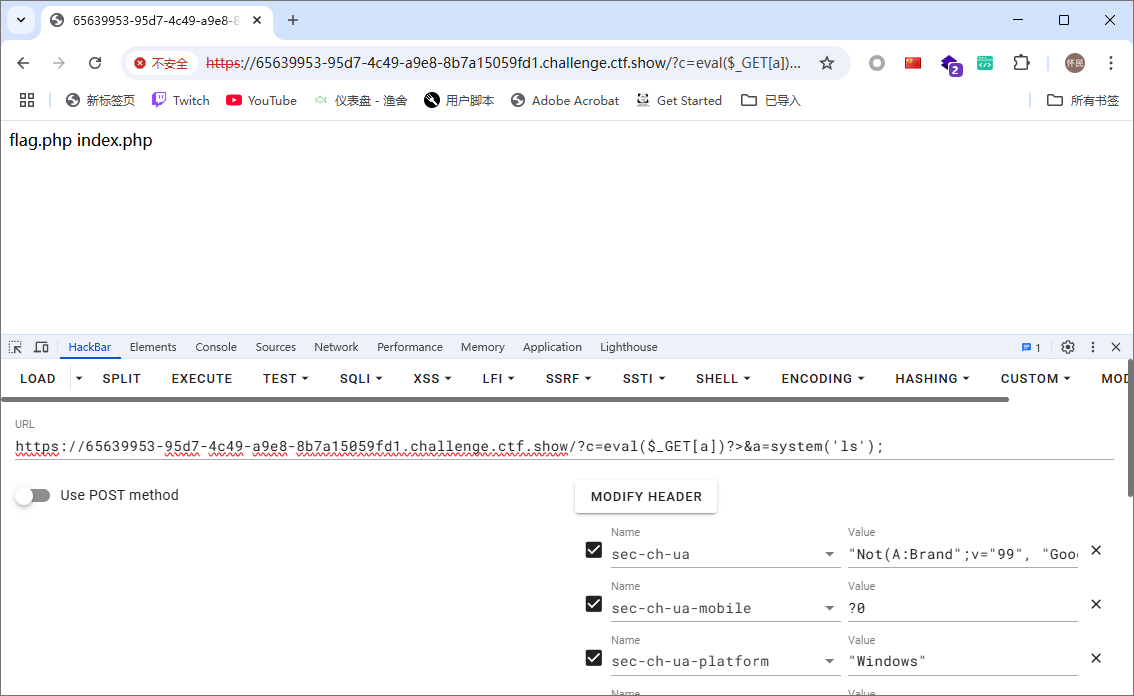Switch to the HackBar tab

click(x=90, y=347)
